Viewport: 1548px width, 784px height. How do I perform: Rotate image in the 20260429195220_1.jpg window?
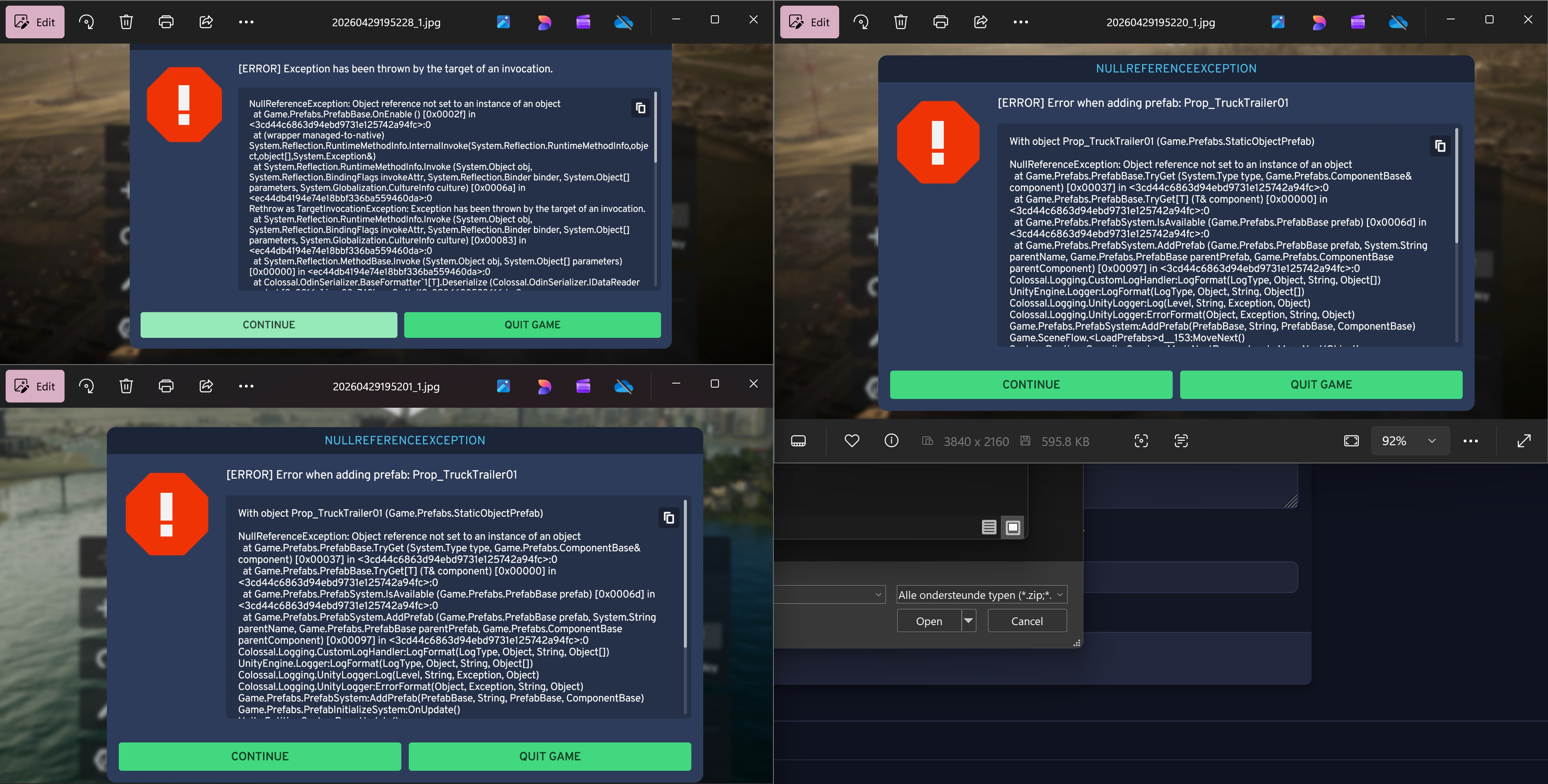(x=861, y=22)
